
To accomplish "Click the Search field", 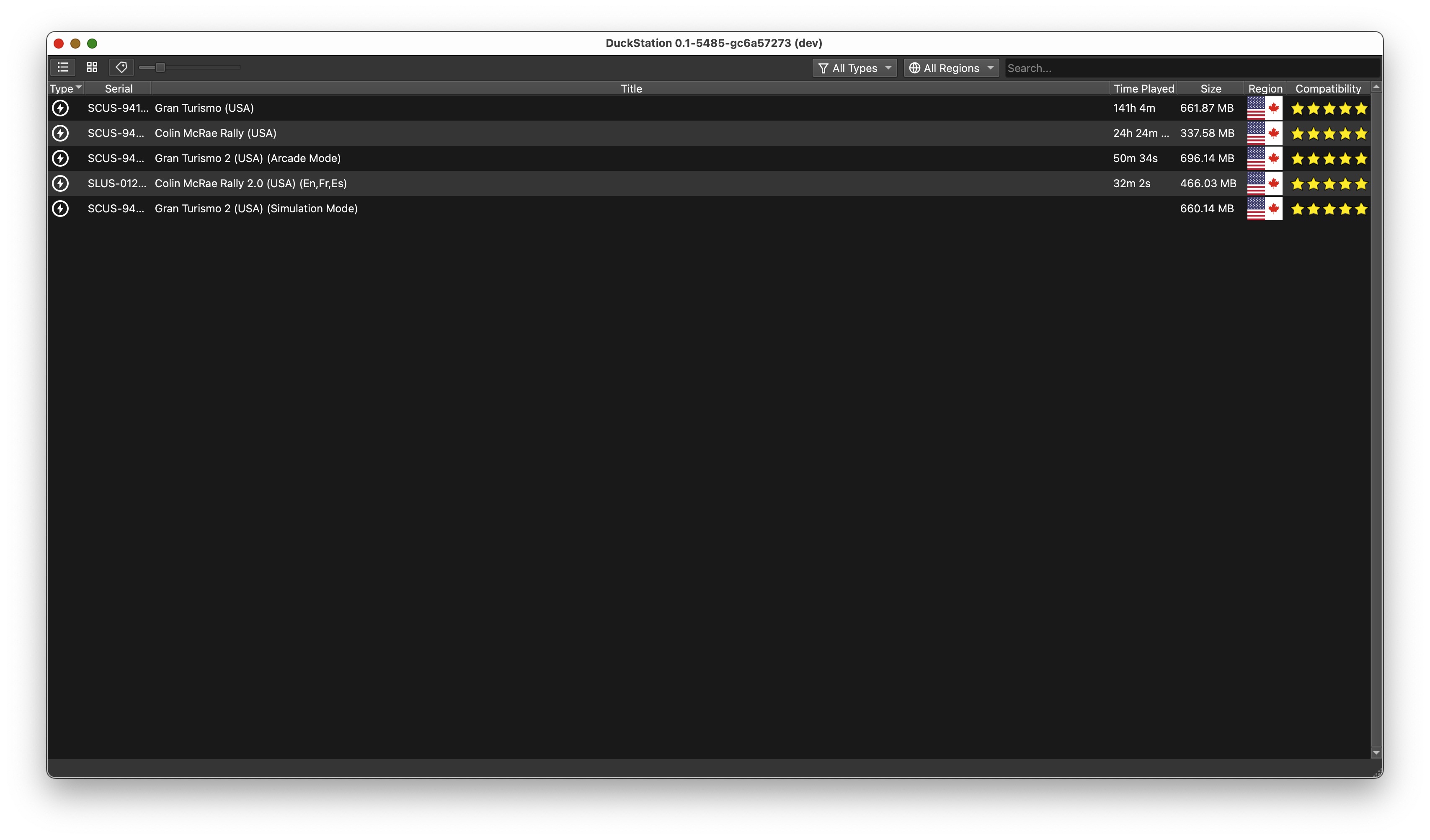I will point(1192,68).
